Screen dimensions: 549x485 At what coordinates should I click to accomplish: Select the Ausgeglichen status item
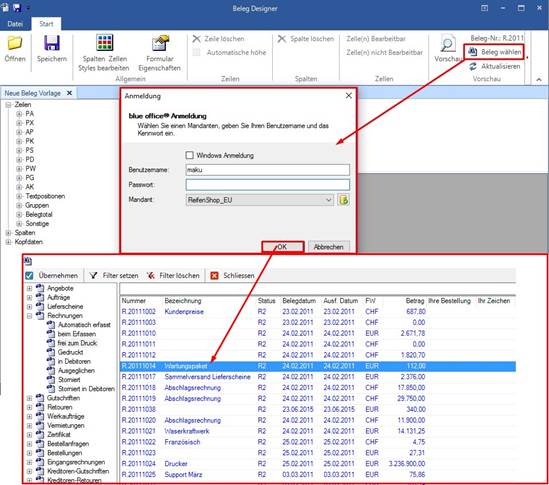(76, 370)
